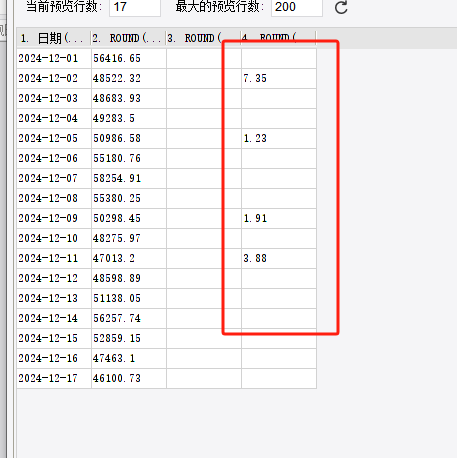Viewport: 457px width, 458px height.
Task: Select the fourth ROUND column header
Action: click(279, 38)
